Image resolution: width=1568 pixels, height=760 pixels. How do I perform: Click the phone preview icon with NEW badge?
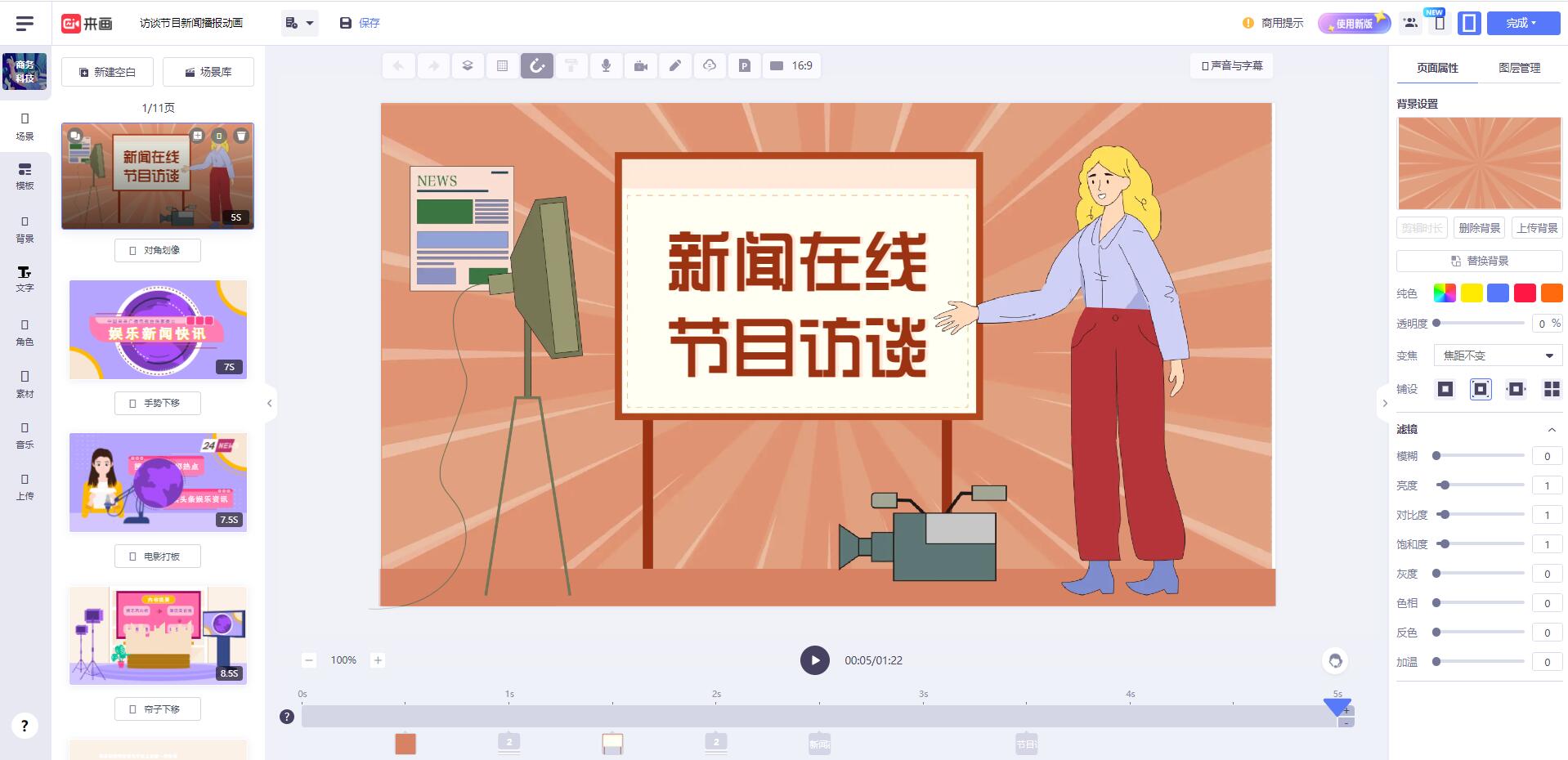(1440, 23)
